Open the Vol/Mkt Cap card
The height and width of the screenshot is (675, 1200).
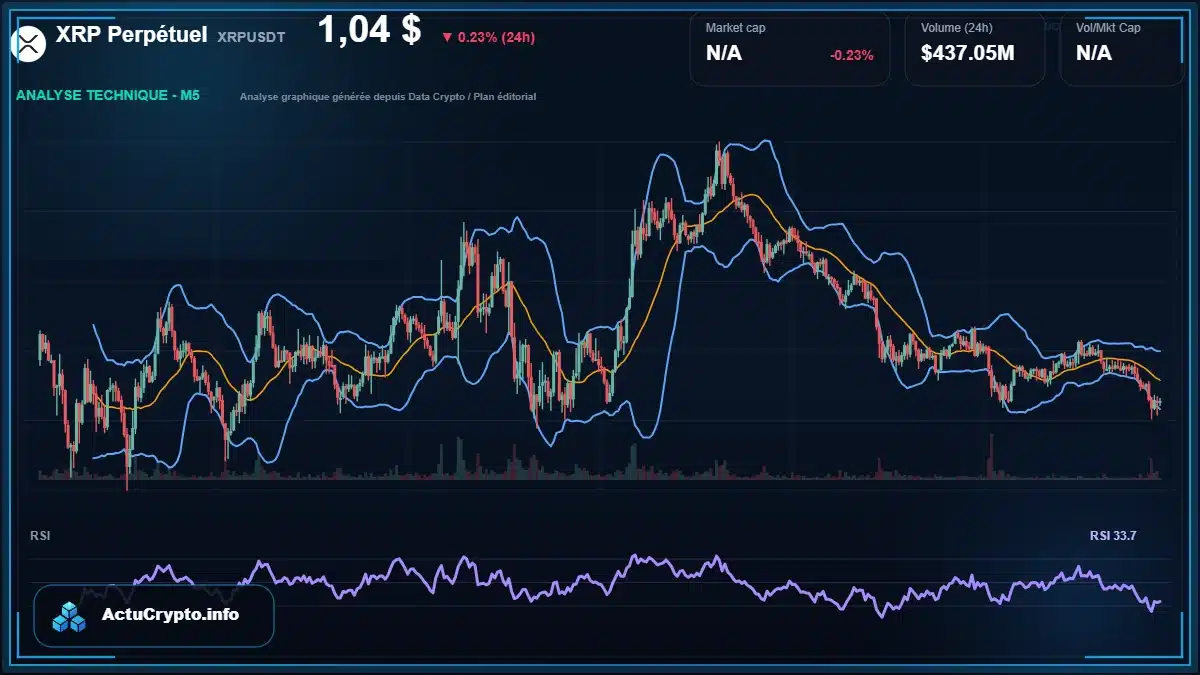(x=1122, y=48)
